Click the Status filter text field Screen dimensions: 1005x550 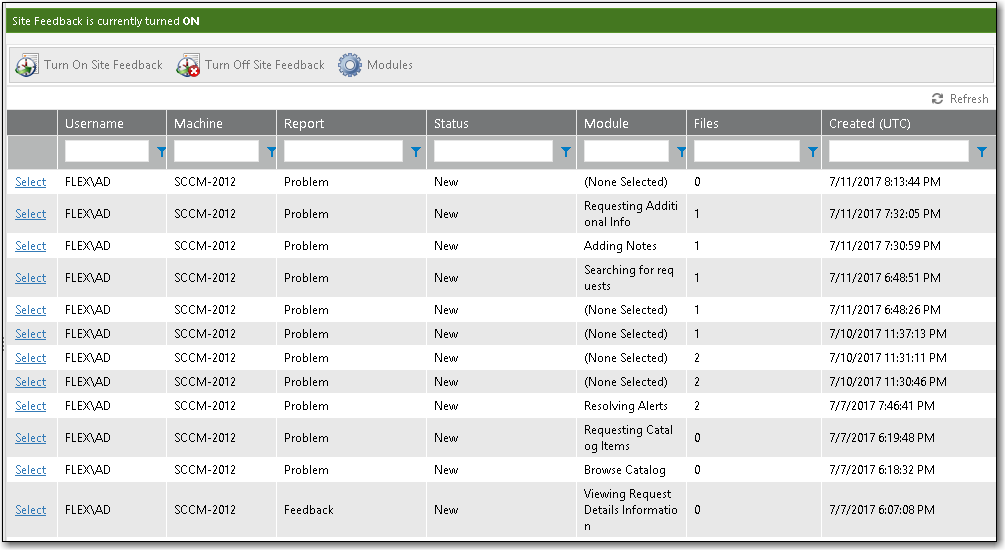493,152
